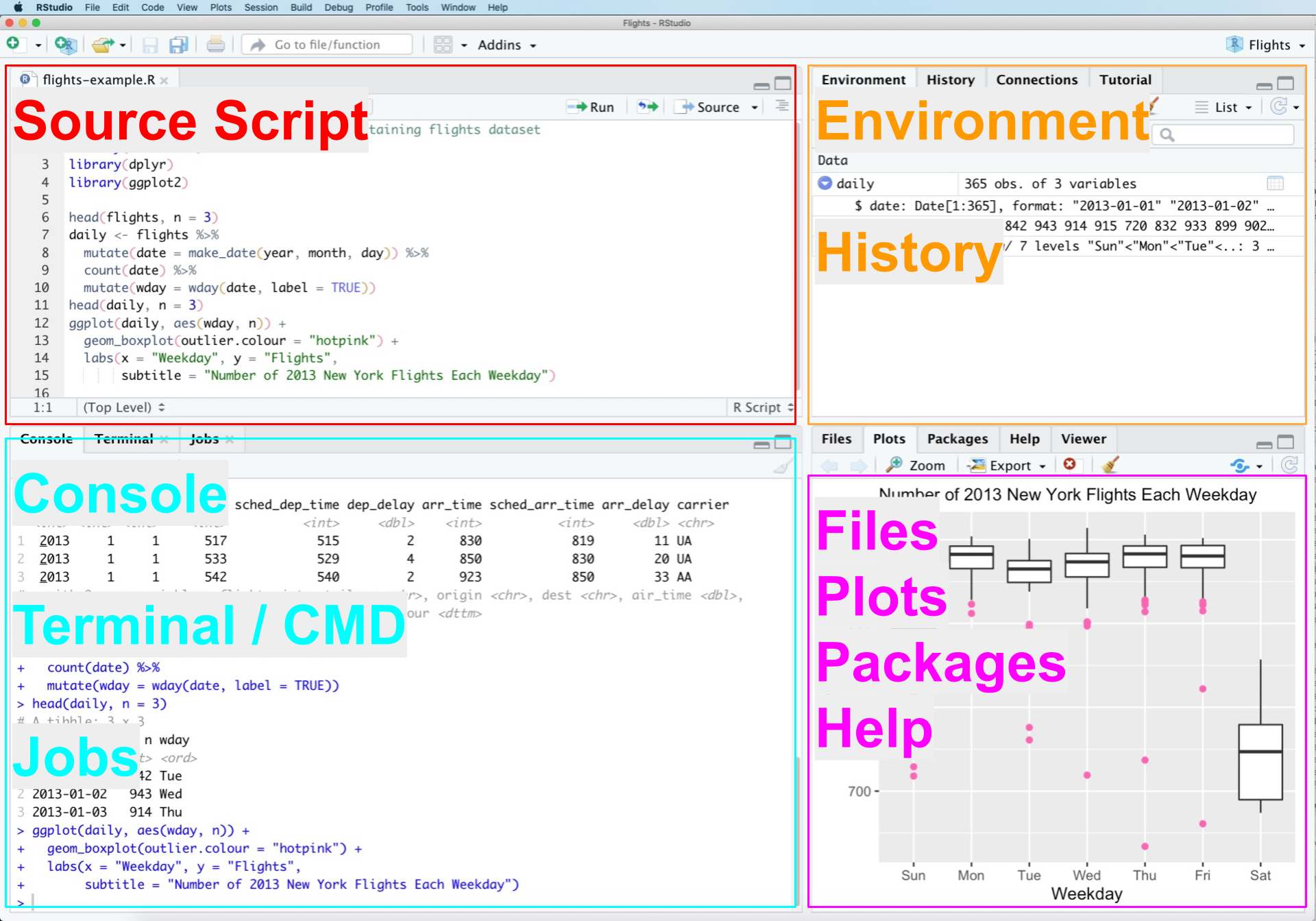Remove the current plot red X icon
The image size is (1316, 921).
coord(1069,465)
